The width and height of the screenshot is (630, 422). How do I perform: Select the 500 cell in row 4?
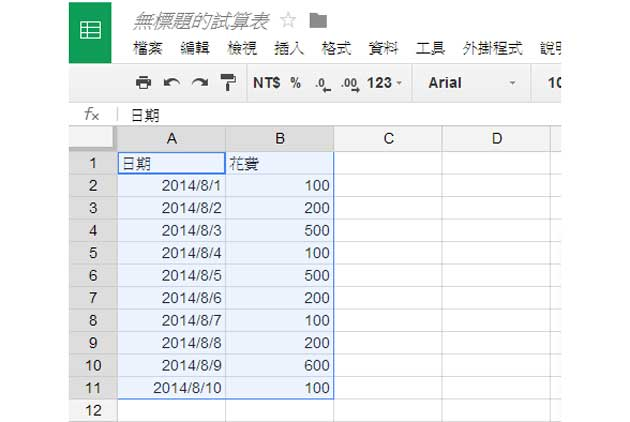[x=280, y=231]
